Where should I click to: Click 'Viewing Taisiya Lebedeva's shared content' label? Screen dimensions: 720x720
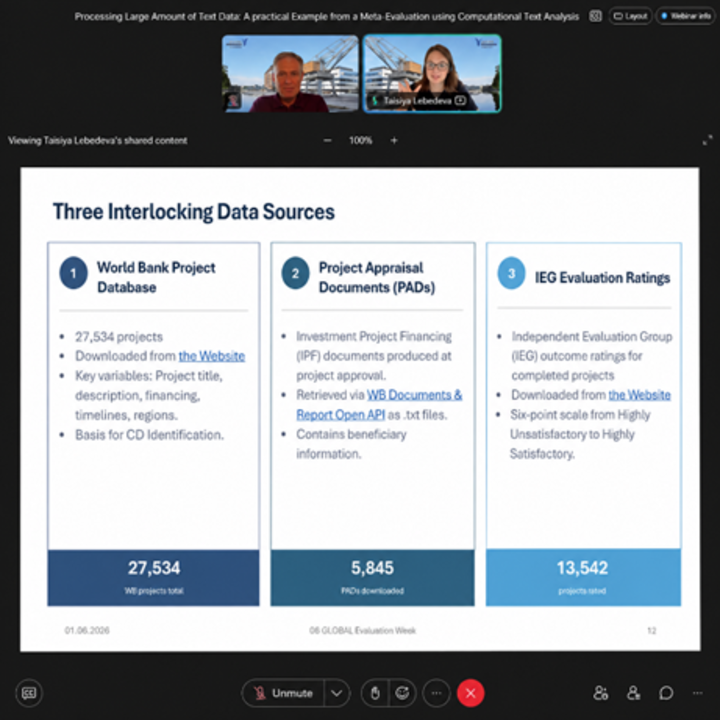(97, 141)
